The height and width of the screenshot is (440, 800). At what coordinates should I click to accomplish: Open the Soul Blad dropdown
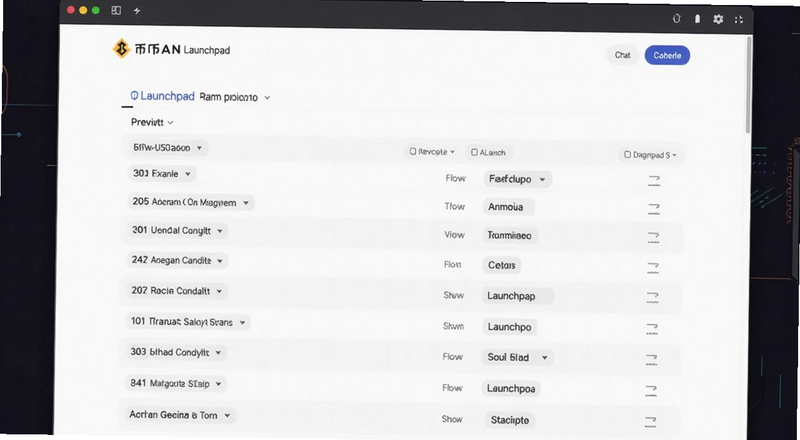click(517, 357)
